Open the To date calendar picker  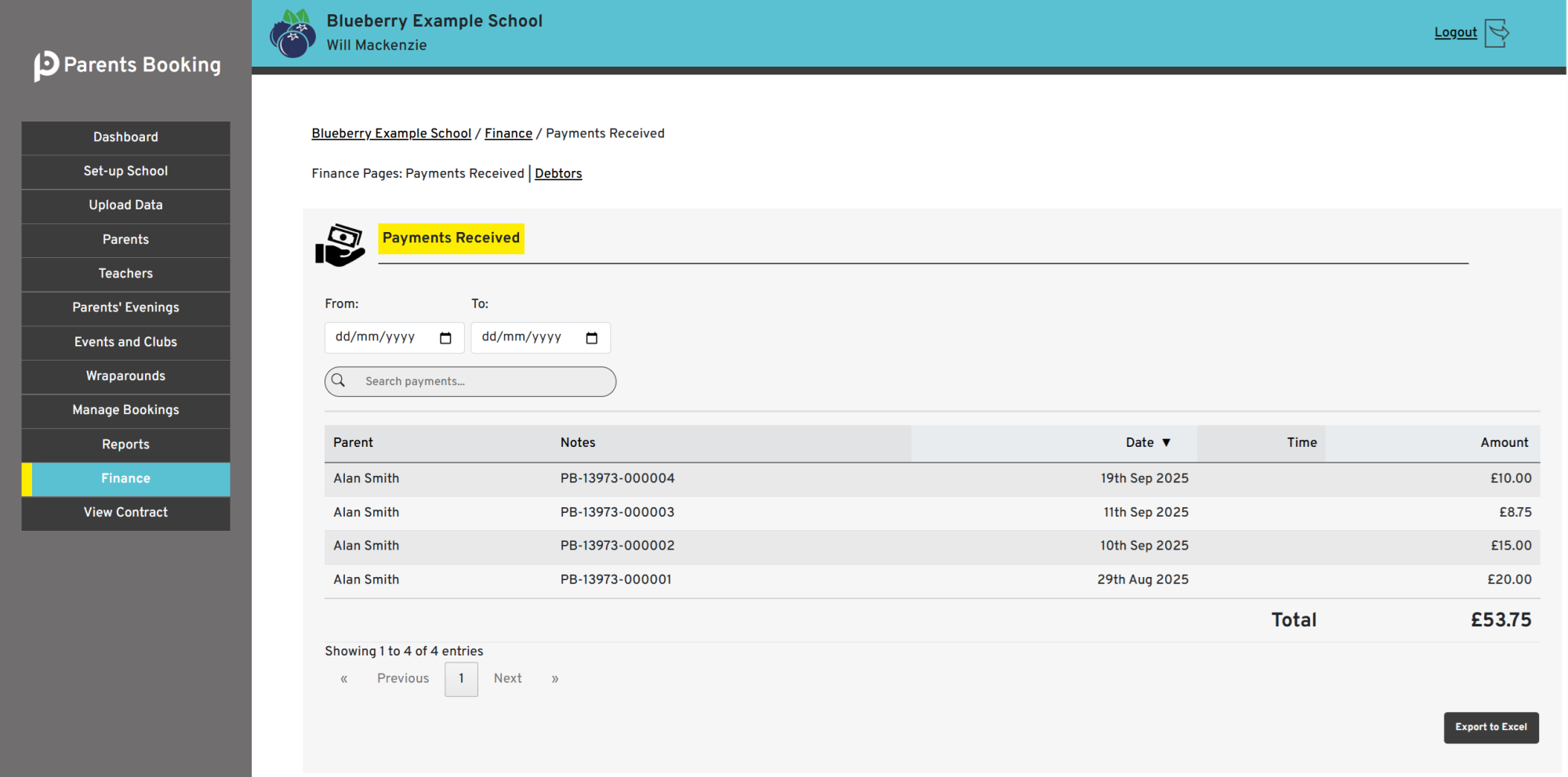click(592, 338)
